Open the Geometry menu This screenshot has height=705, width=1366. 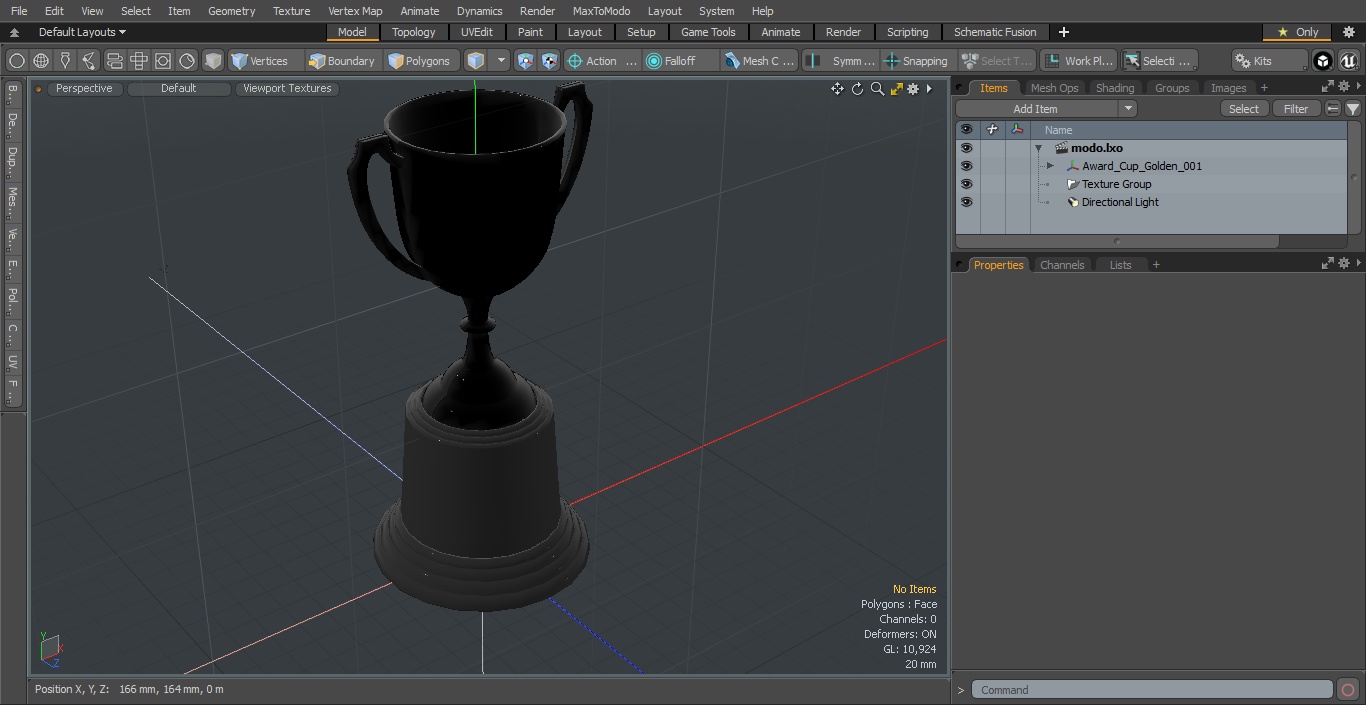[231, 11]
